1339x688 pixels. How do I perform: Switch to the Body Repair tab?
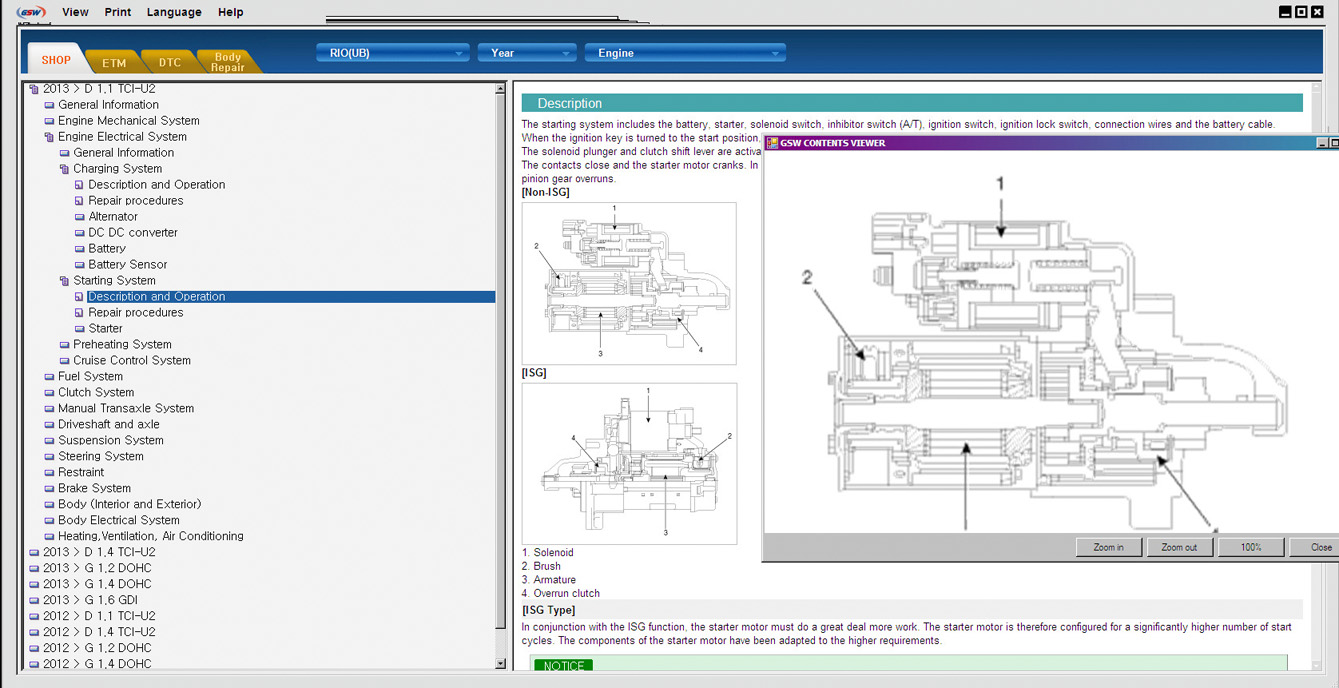coord(228,62)
